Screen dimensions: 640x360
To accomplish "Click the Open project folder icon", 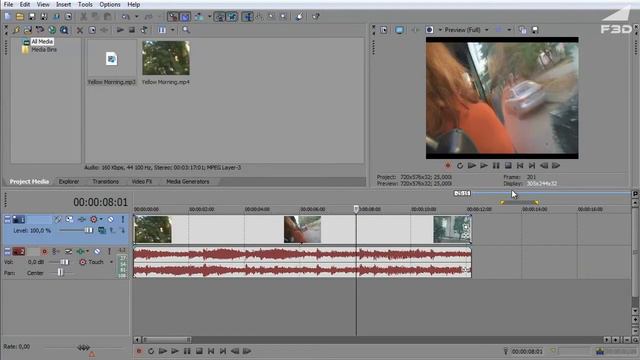I will pos(20,17).
